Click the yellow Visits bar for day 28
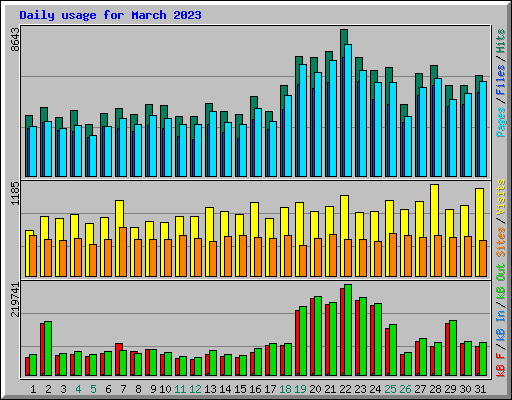 pyautogui.click(x=434, y=210)
